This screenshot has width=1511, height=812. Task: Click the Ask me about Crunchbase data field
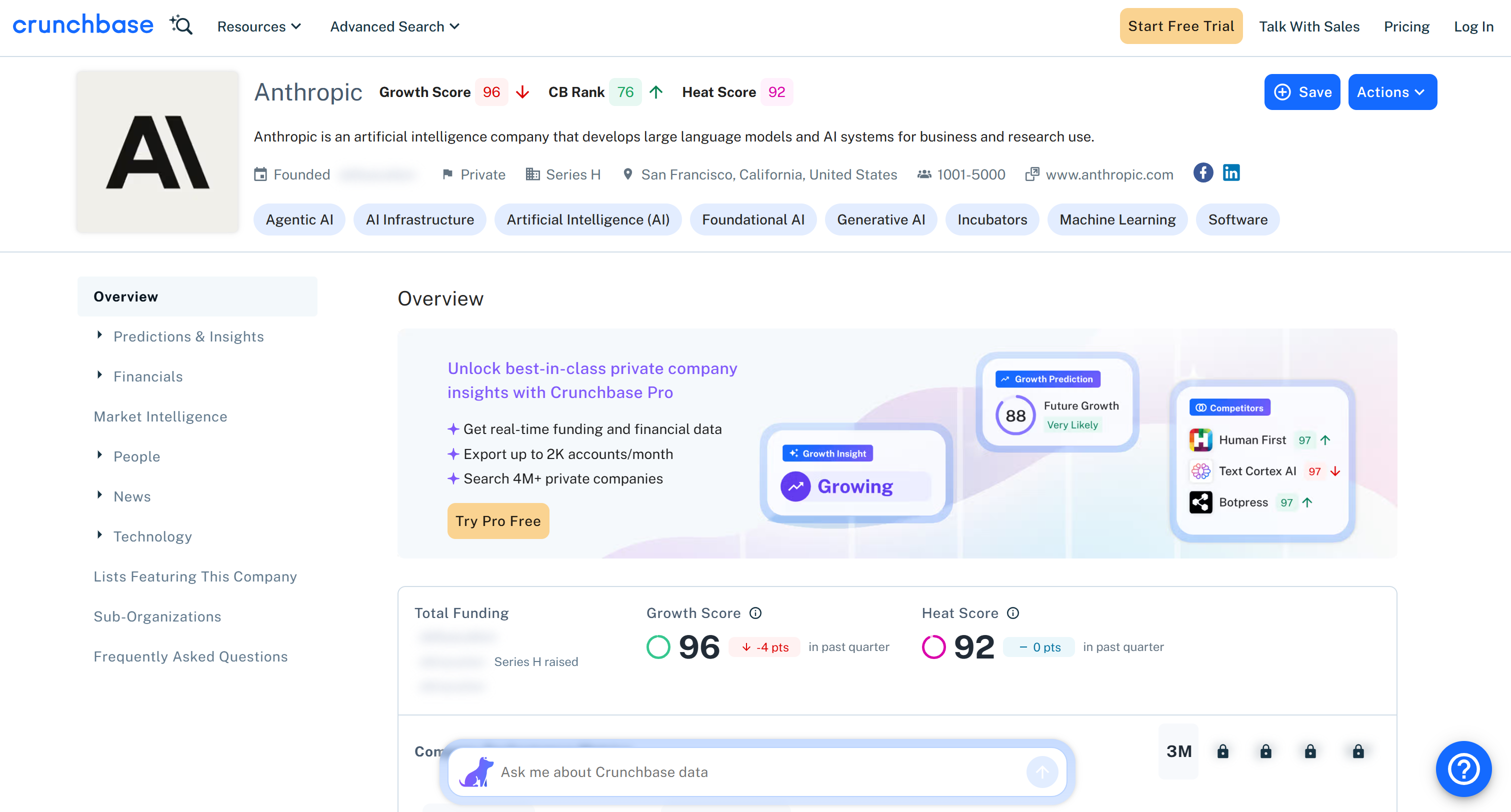coord(757,772)
